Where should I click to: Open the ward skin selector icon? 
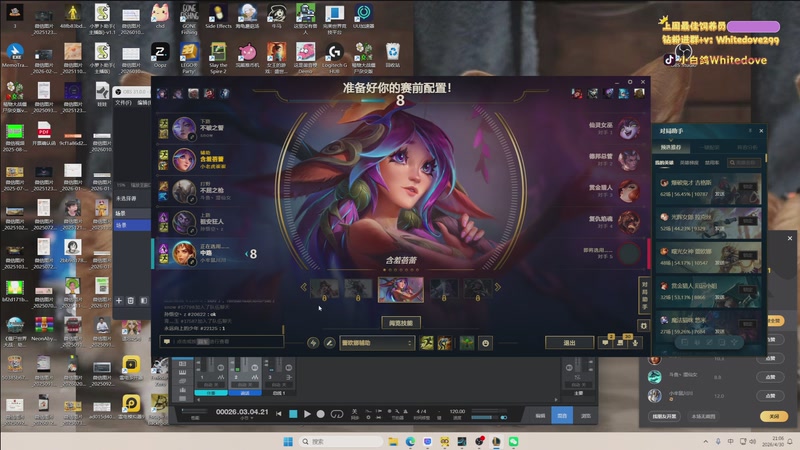tap(467, 343)
